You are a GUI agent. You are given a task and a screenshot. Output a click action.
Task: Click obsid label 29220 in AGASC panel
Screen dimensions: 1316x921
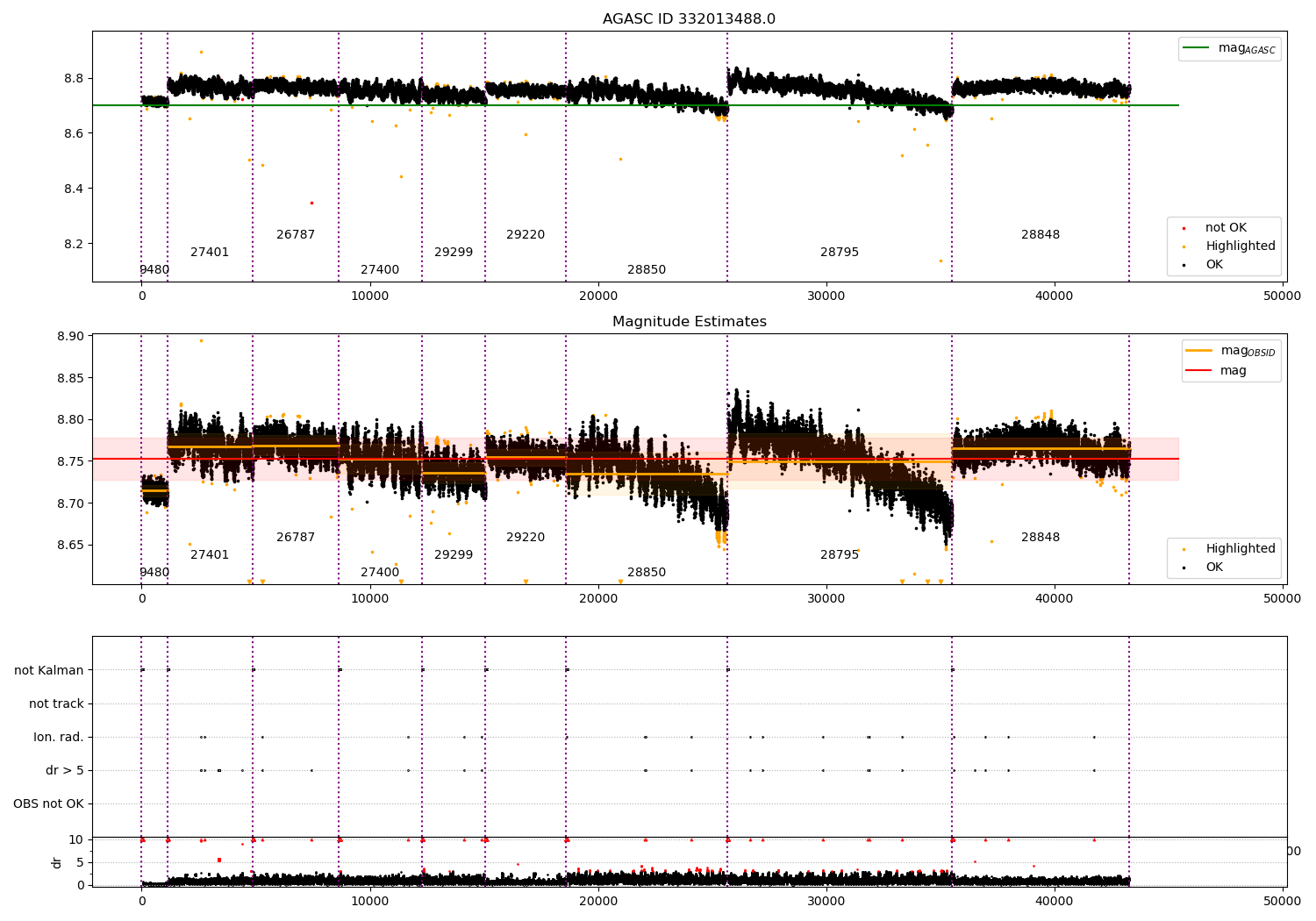coord(526,235)
